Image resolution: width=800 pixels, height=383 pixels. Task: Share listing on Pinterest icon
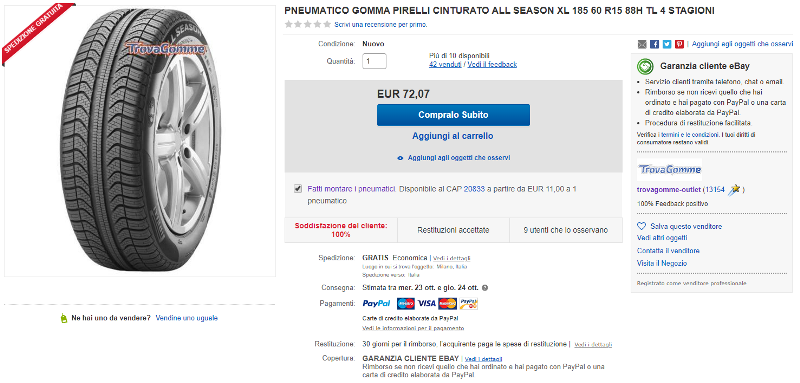[x=679, y=44]
